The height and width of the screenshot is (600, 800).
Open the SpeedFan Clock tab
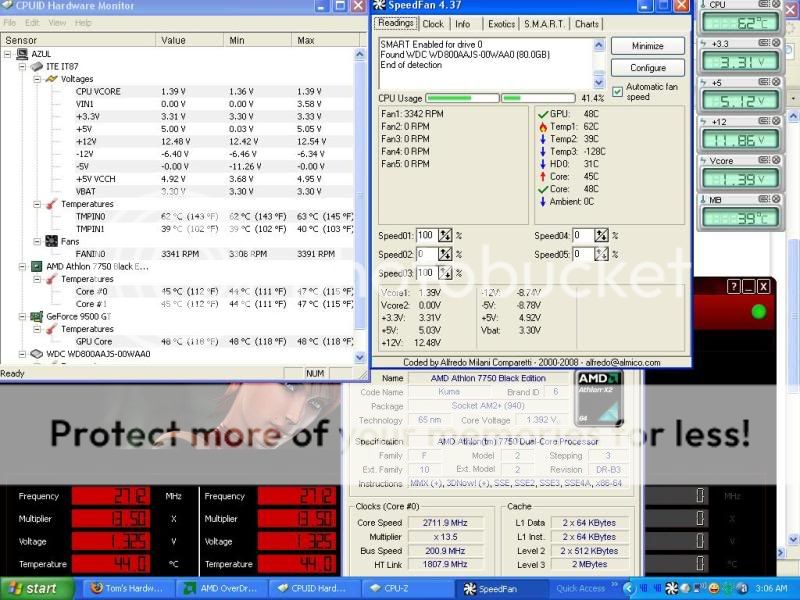433,24
